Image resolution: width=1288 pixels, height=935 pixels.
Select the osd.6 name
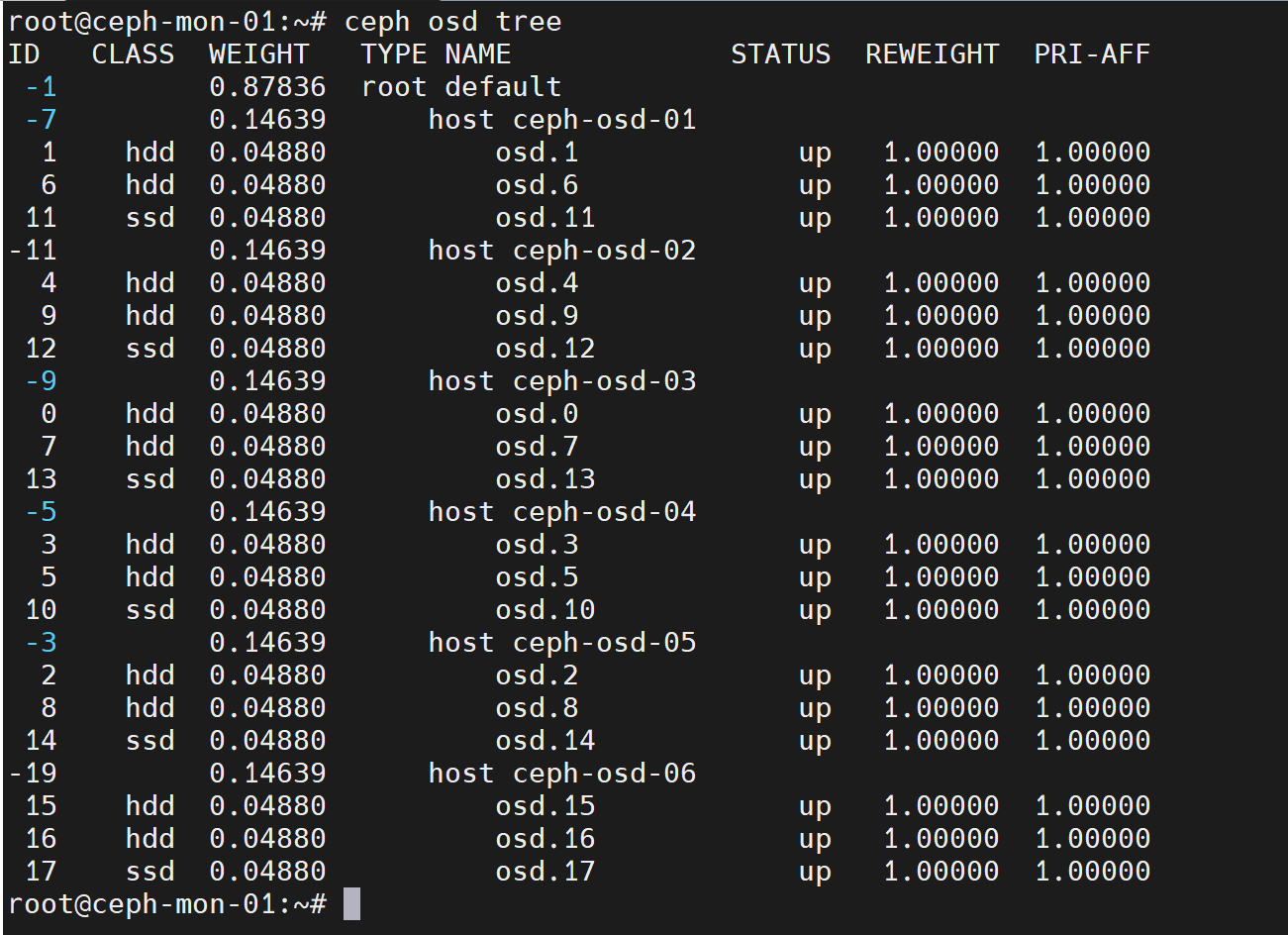click(x=537, y=184)
